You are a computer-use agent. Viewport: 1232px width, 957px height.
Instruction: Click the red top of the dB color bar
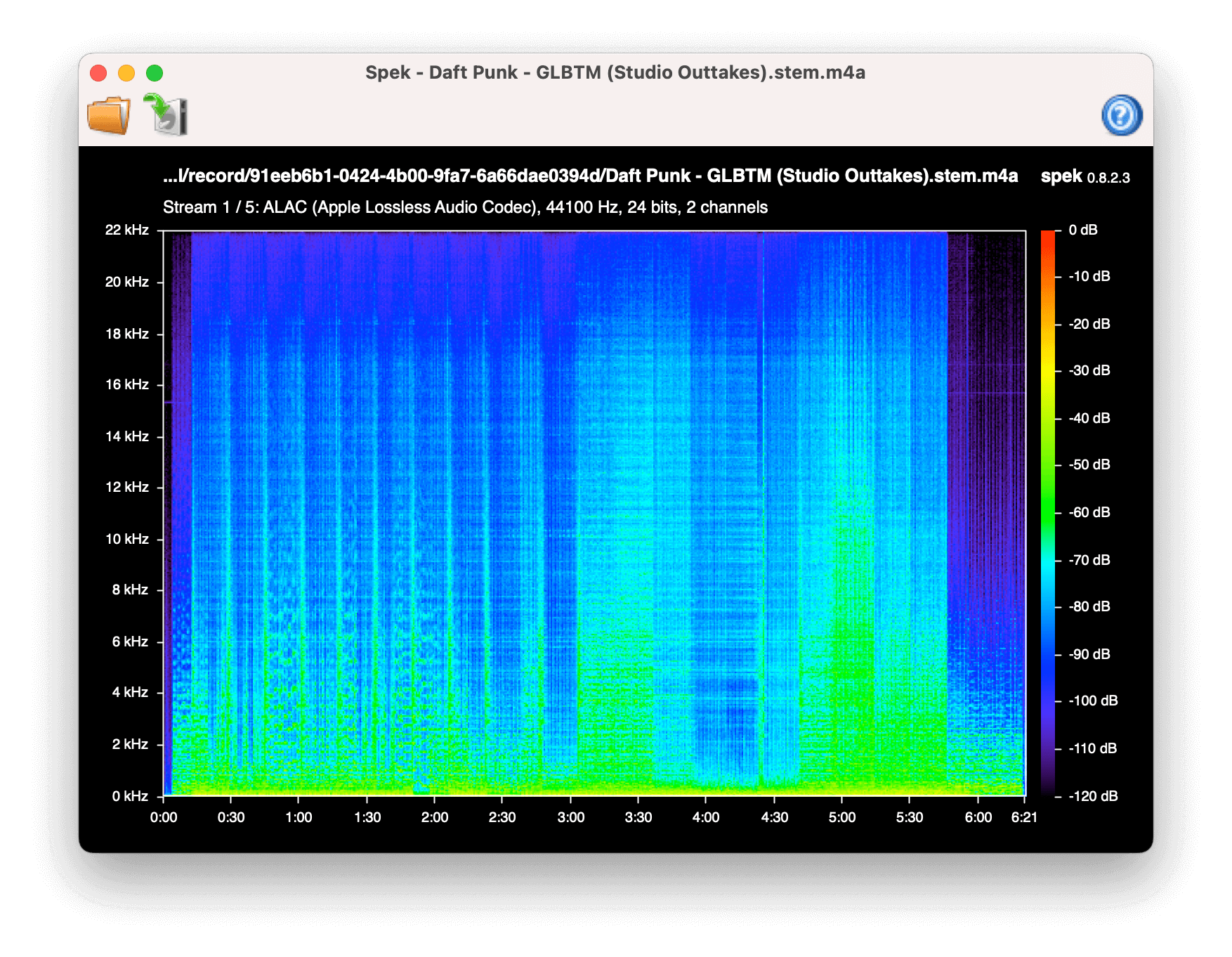coord(1048,239)
